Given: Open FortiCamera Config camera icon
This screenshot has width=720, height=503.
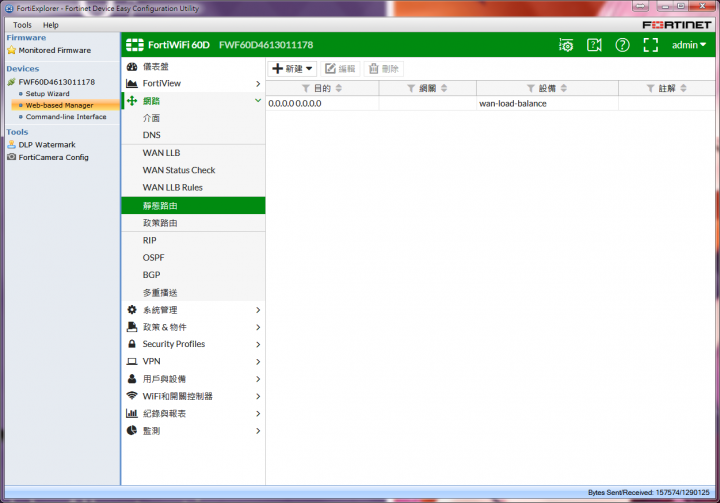Looking at the screenshot, I should point(11,157).
